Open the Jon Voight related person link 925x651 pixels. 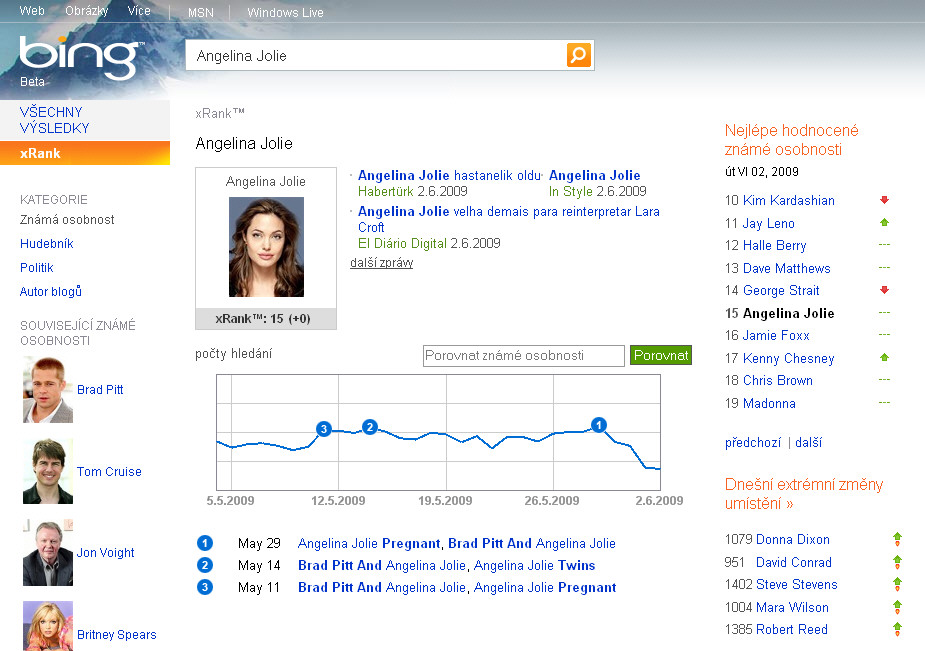(106, 553)
